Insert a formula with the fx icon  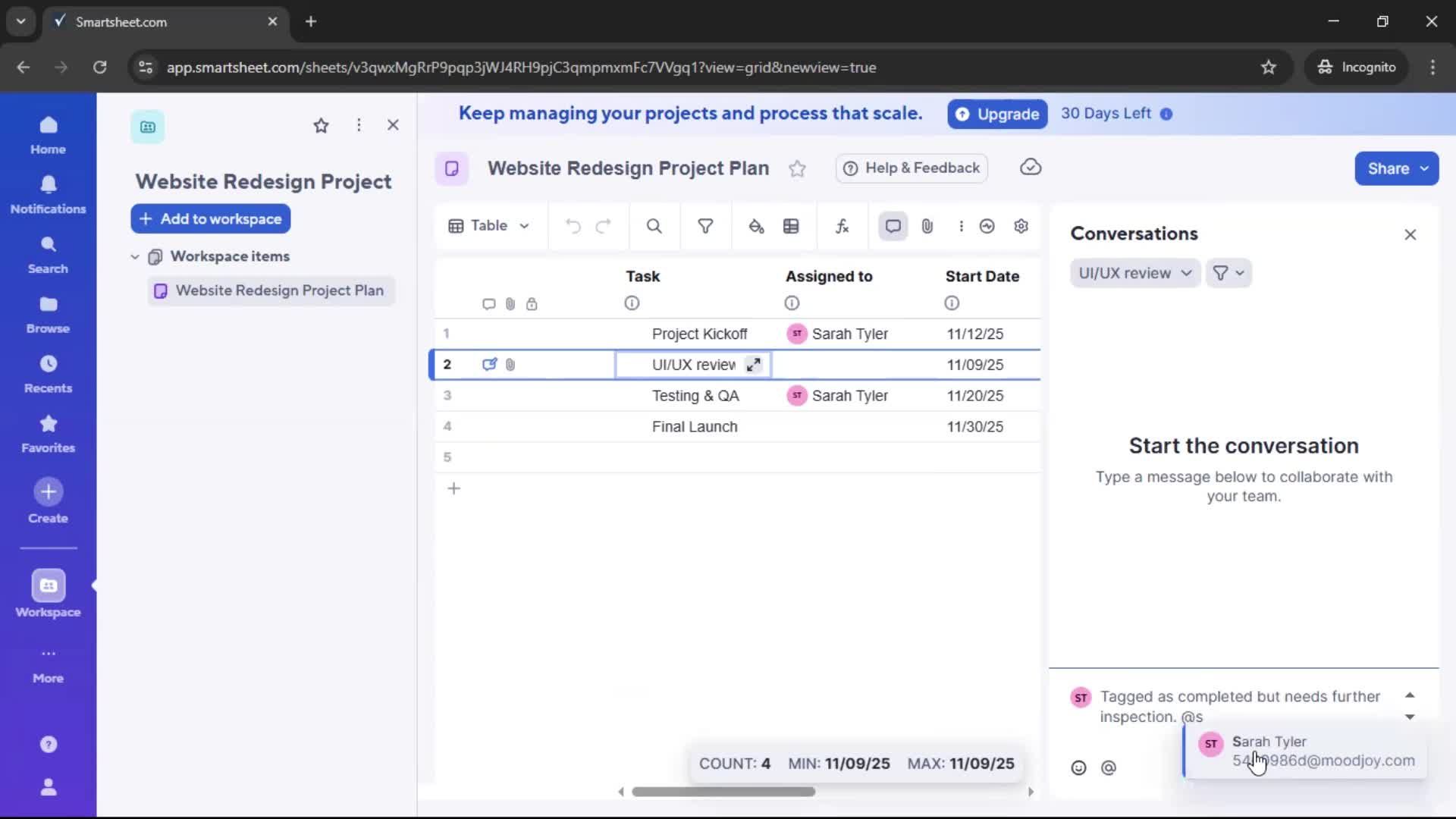click(x=842, y=226)
